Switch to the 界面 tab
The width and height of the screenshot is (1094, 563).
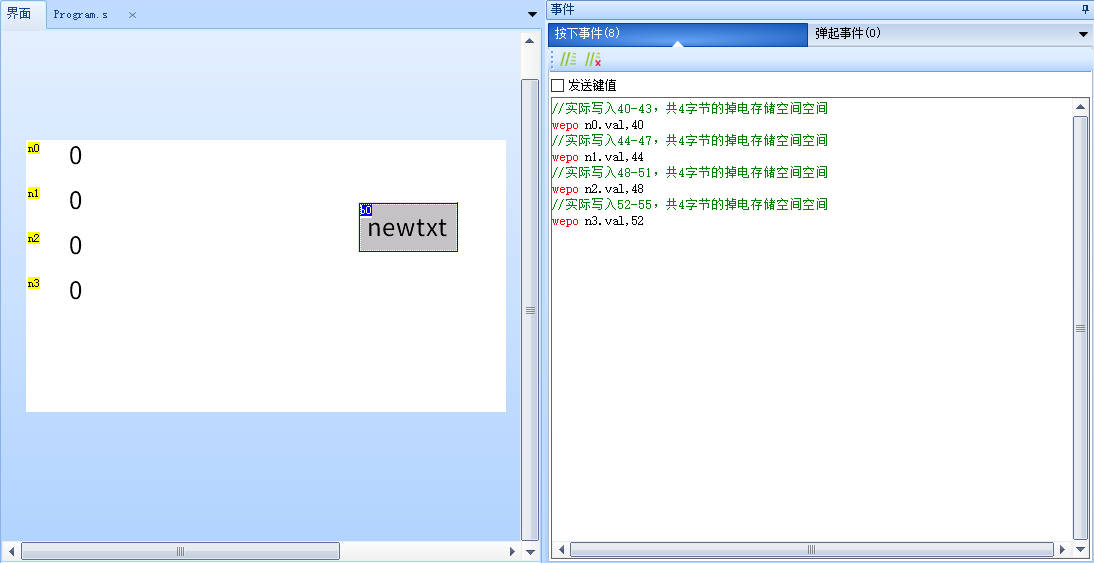pyautogui.click(x=20, y=15)
